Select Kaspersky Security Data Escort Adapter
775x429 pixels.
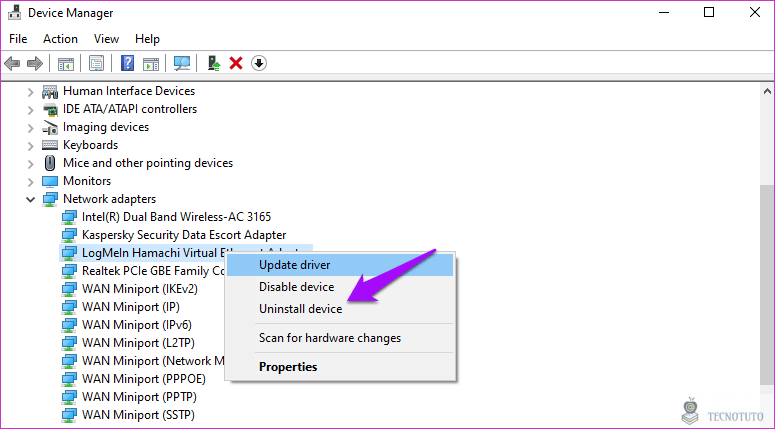click(x=184, y=235)
